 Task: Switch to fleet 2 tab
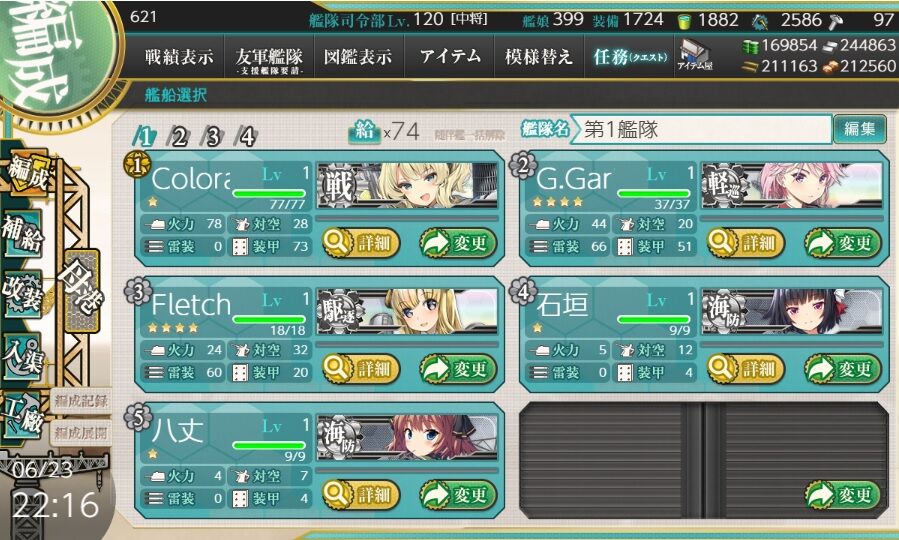tap(179, 136)
